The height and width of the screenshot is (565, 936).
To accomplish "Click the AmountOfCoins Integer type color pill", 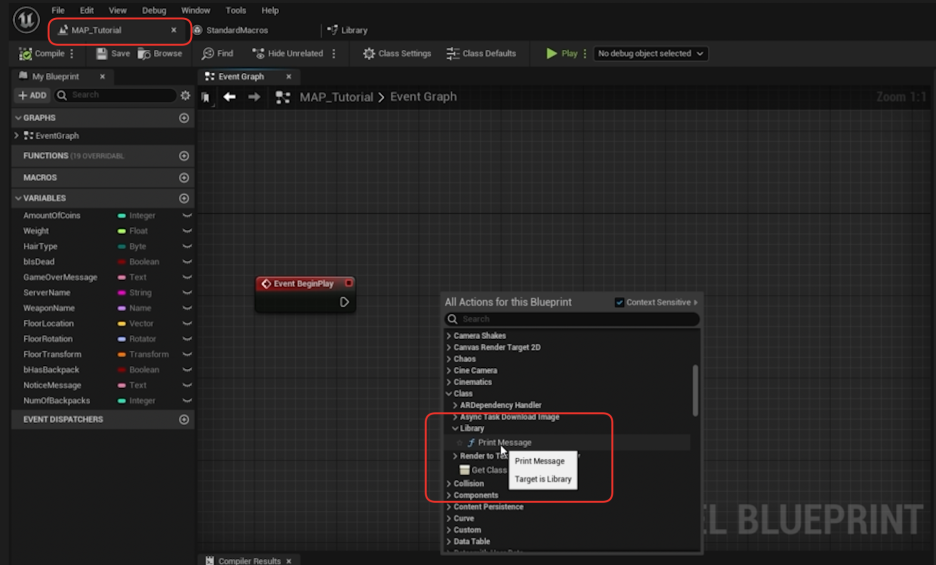I will [122, 216].
